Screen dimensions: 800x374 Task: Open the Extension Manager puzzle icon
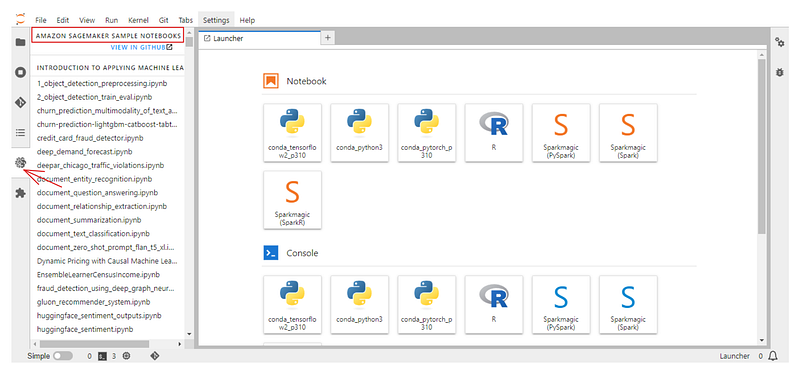coord(20,193)
